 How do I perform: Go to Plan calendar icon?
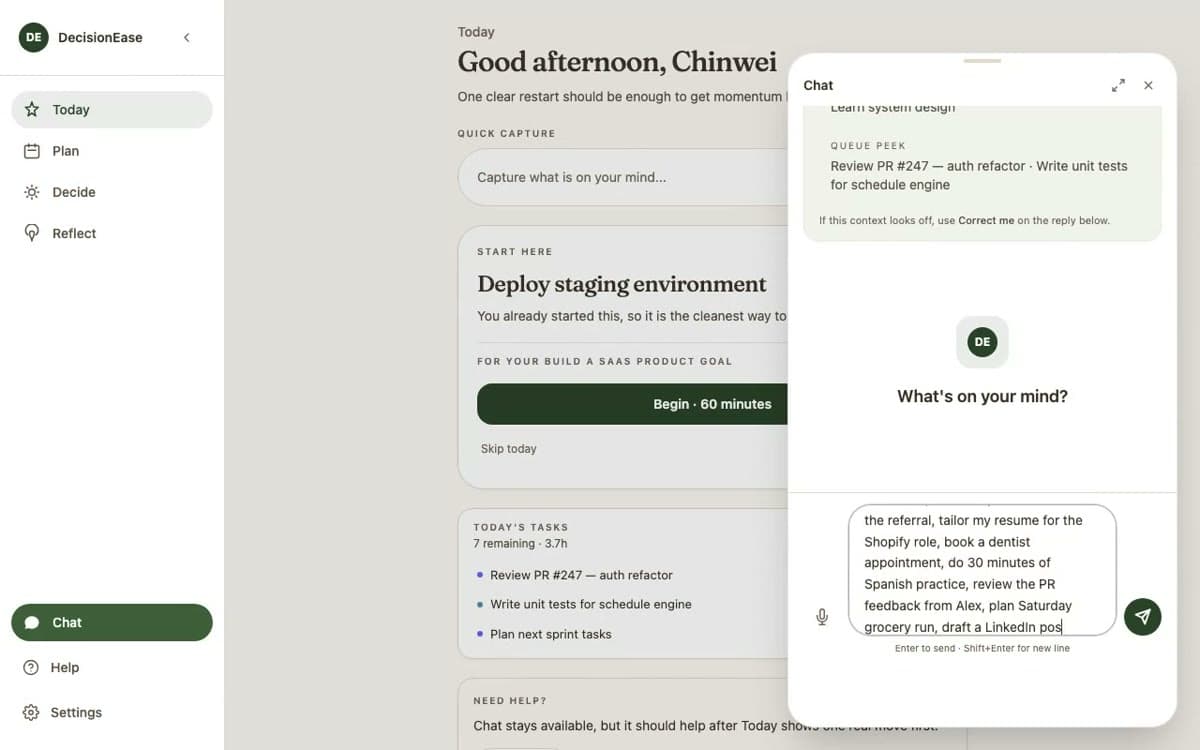pos(32,151)
